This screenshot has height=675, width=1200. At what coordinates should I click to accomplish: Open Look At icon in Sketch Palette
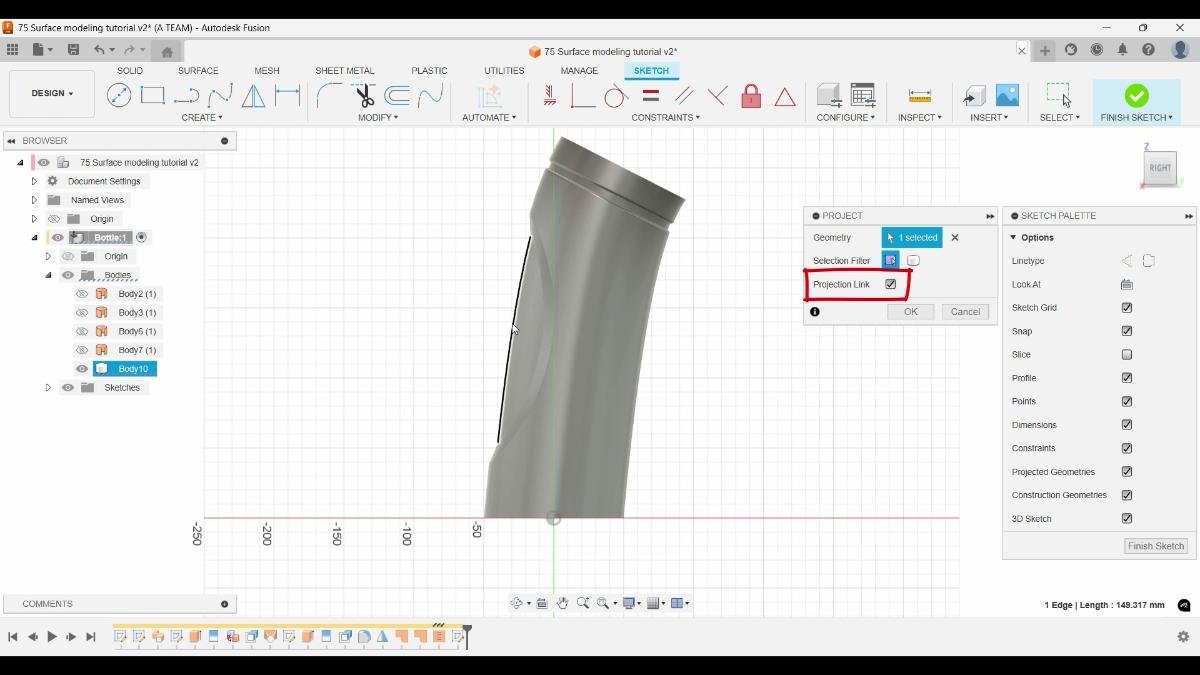(x=1127, y=285)
